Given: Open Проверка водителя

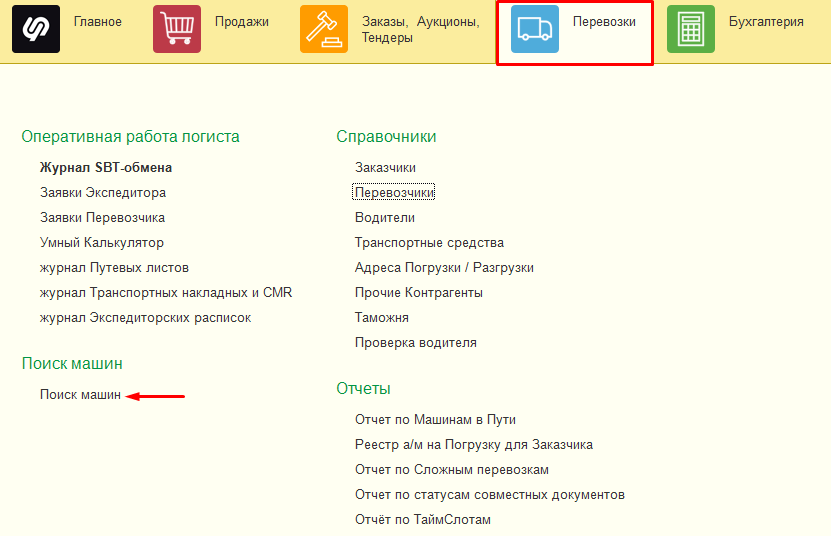Looking at the screenshot, I should click(x=416, y=342).
